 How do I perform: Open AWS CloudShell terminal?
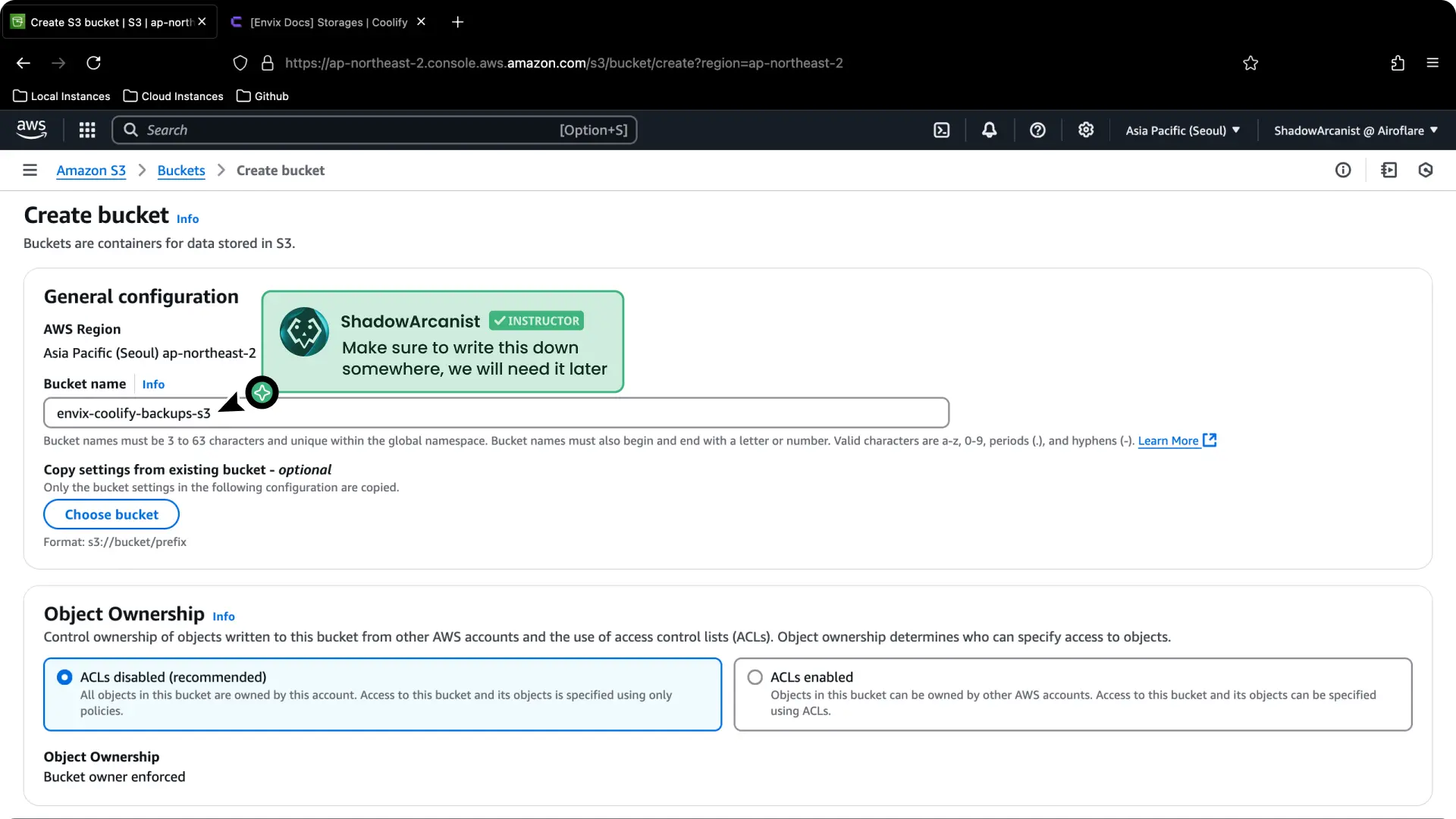pyautogui.click(x=941, y=130)
